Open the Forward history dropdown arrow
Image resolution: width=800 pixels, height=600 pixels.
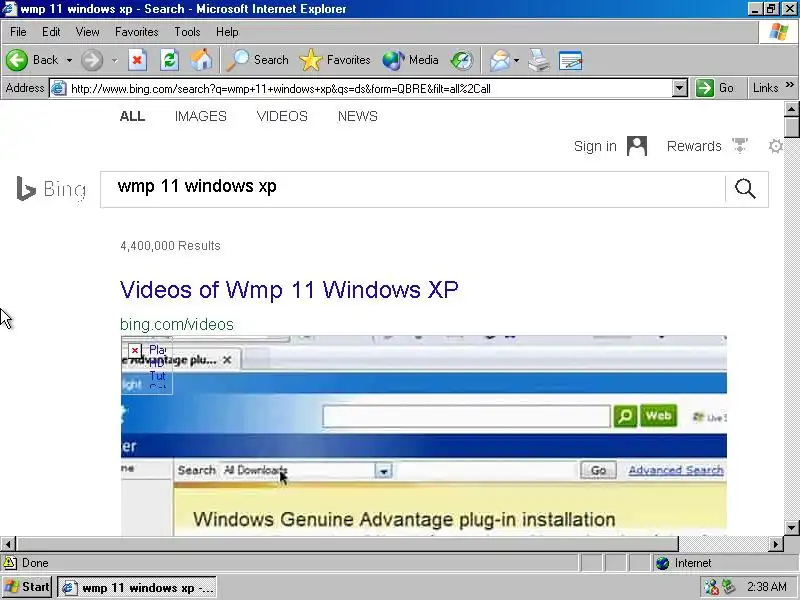(114, 60)
